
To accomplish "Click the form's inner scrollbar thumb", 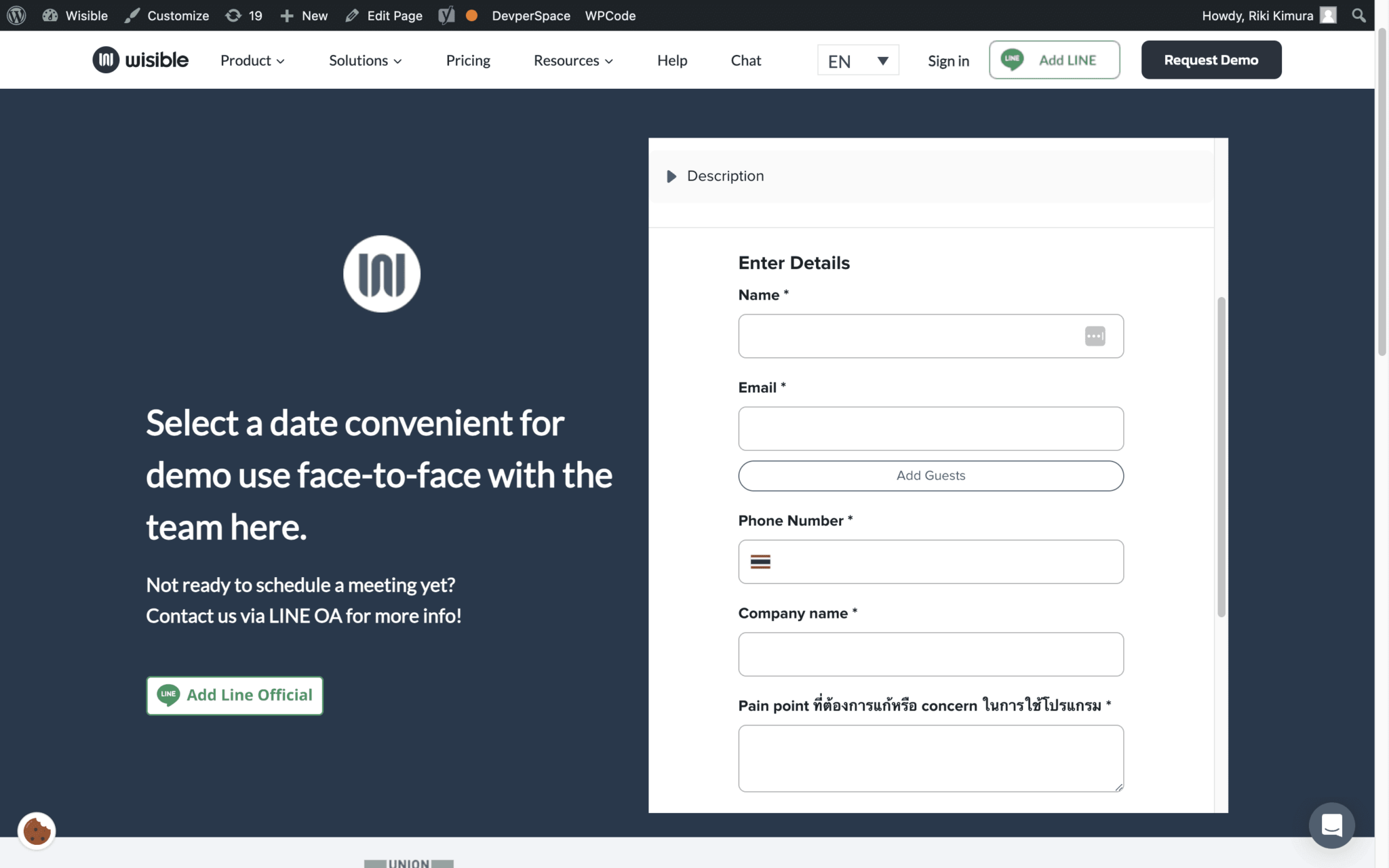I will click(x=1221, y=457).
